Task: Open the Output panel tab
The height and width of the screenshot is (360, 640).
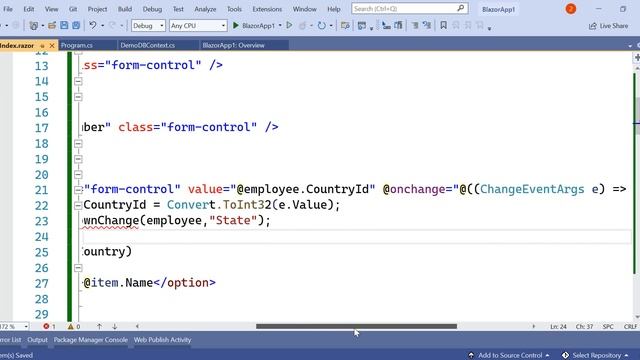Action: click(38, 340)
